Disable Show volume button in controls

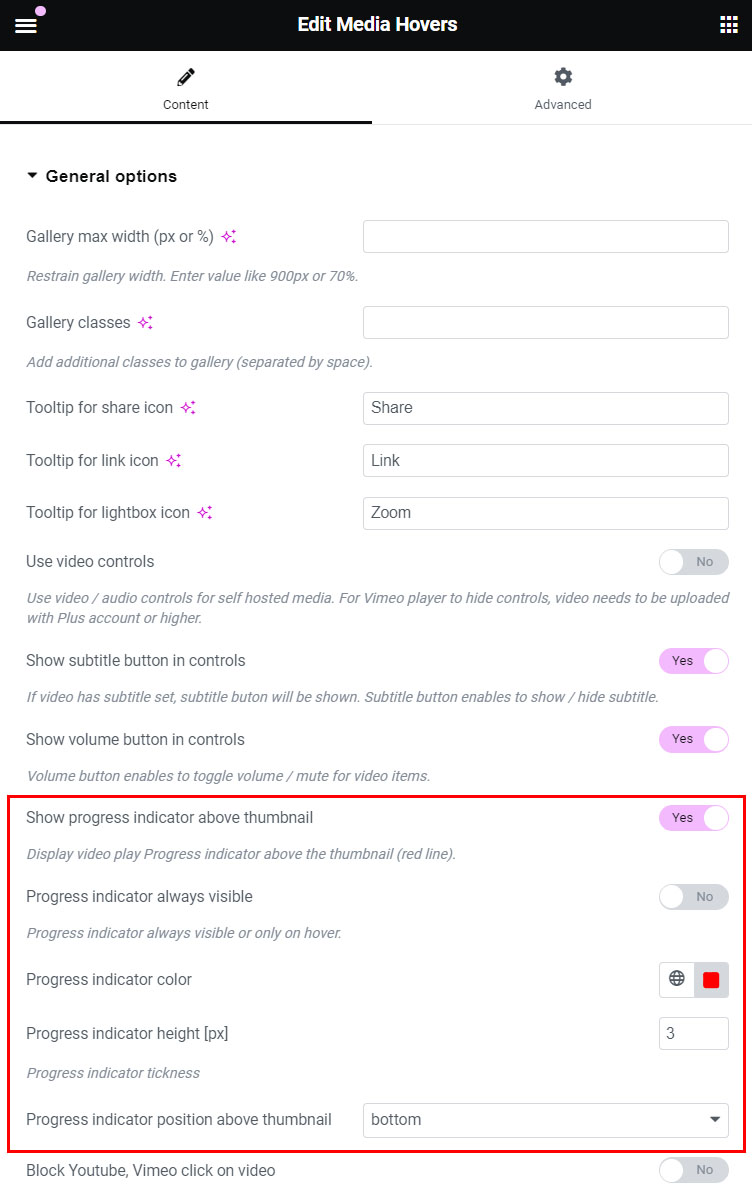click(x=693, y=739)
